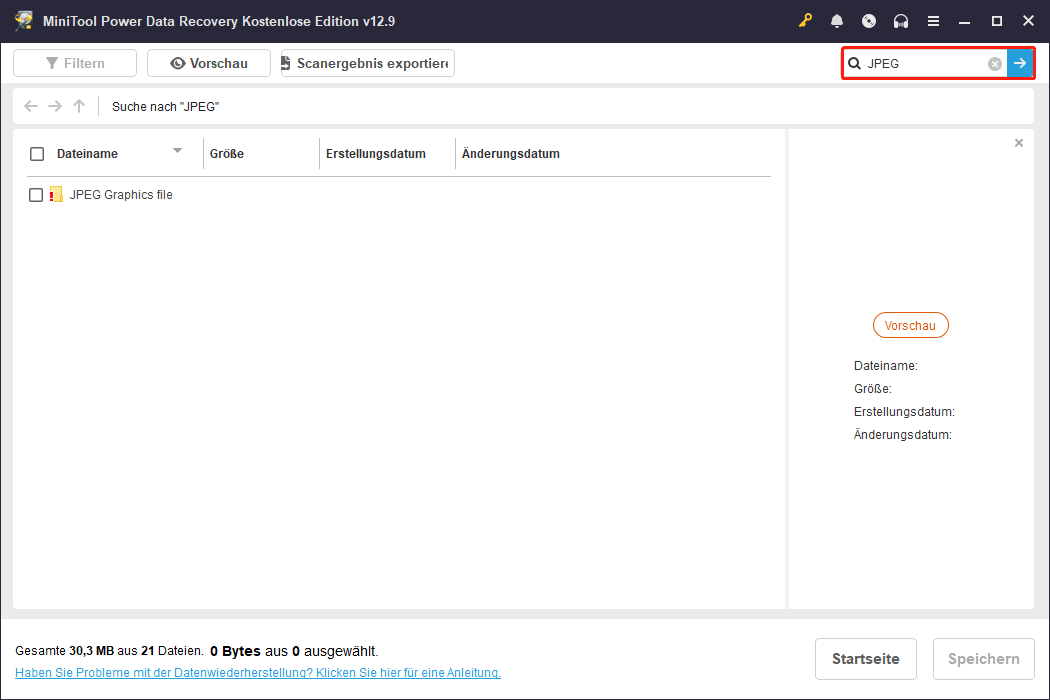Minimize the MiniTool window
The height and width of the screenshot is (700, 1050).
[x=964, y=21]
